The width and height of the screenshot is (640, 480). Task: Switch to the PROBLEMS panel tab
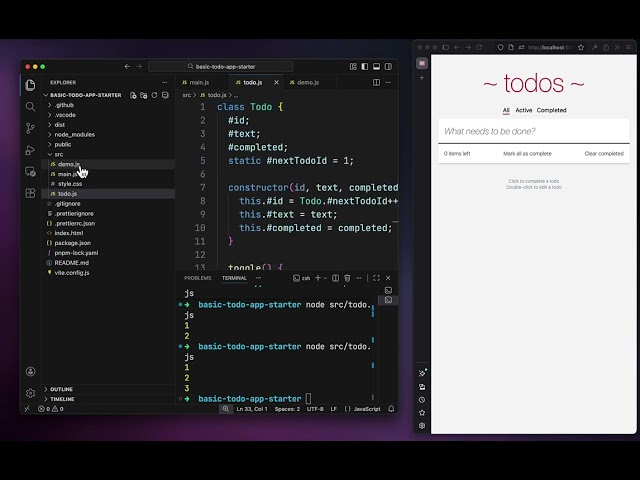coord(197,278)
